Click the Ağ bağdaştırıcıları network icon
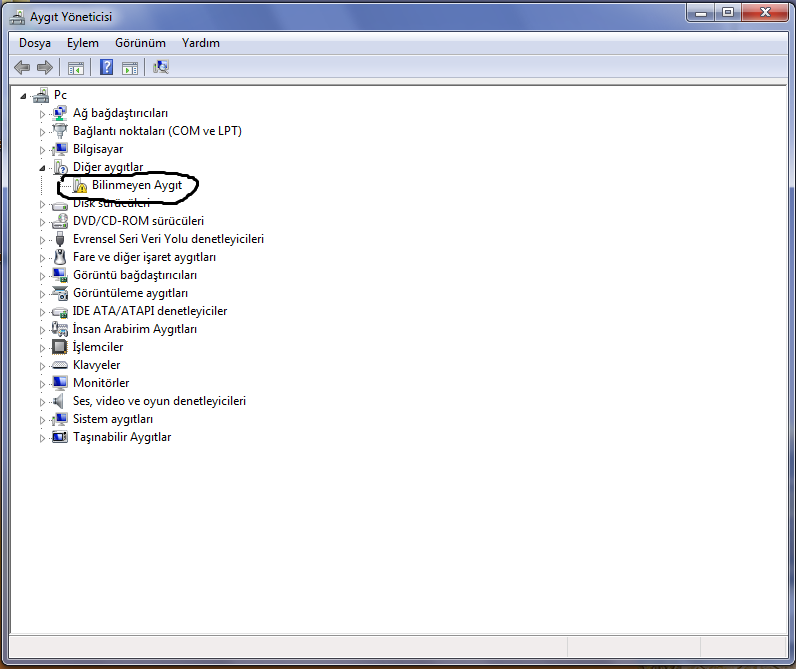This screenshot has height=669, width=796. (x=60, y=113)
